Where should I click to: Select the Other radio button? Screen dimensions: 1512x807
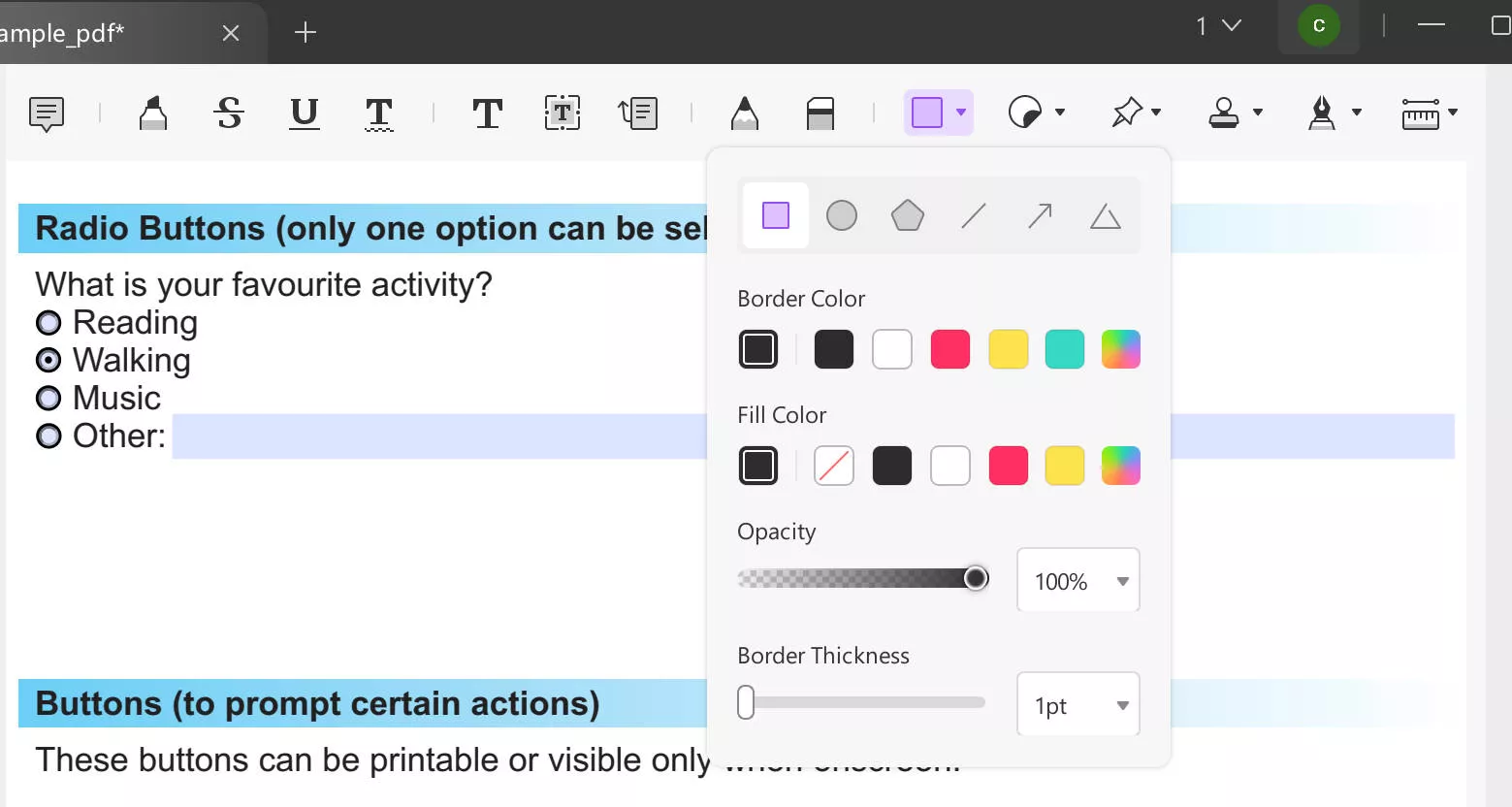pos(49,436)
